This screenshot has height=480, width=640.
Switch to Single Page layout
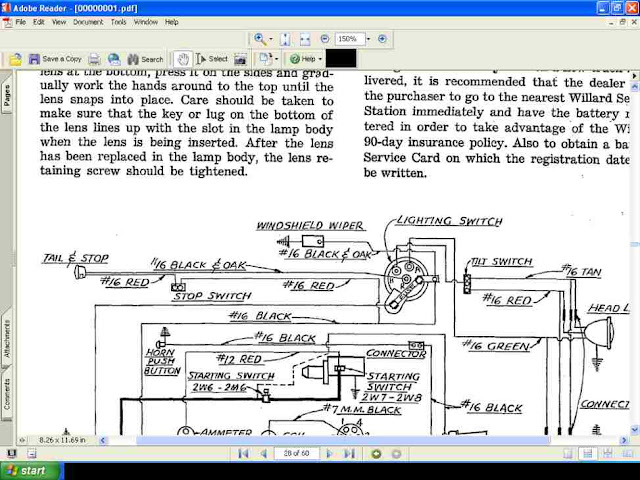click(x=568, y=454)
